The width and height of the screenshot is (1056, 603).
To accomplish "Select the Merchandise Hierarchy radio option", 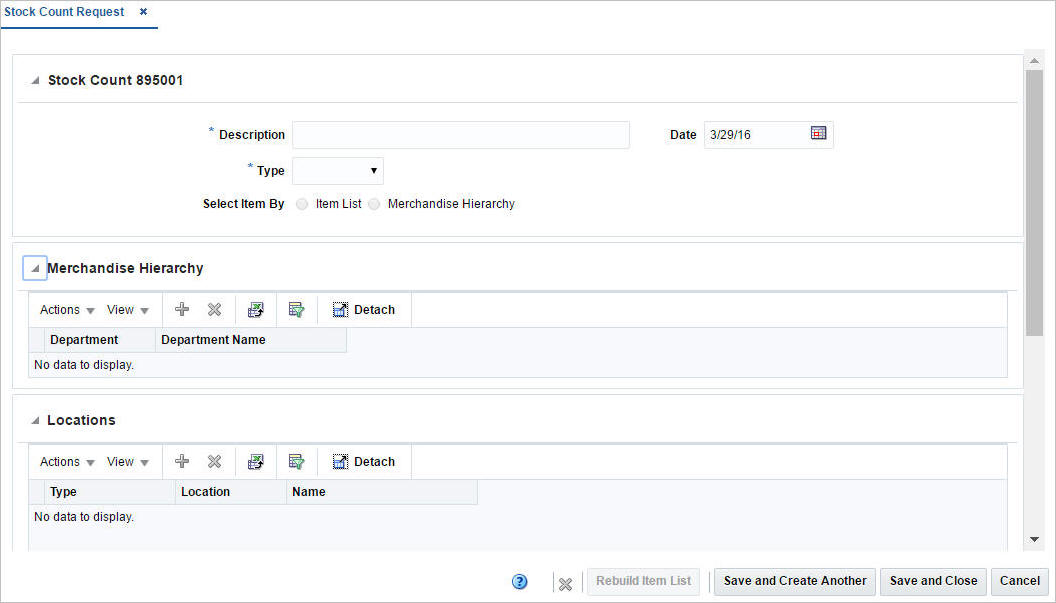I will (374, 204).
